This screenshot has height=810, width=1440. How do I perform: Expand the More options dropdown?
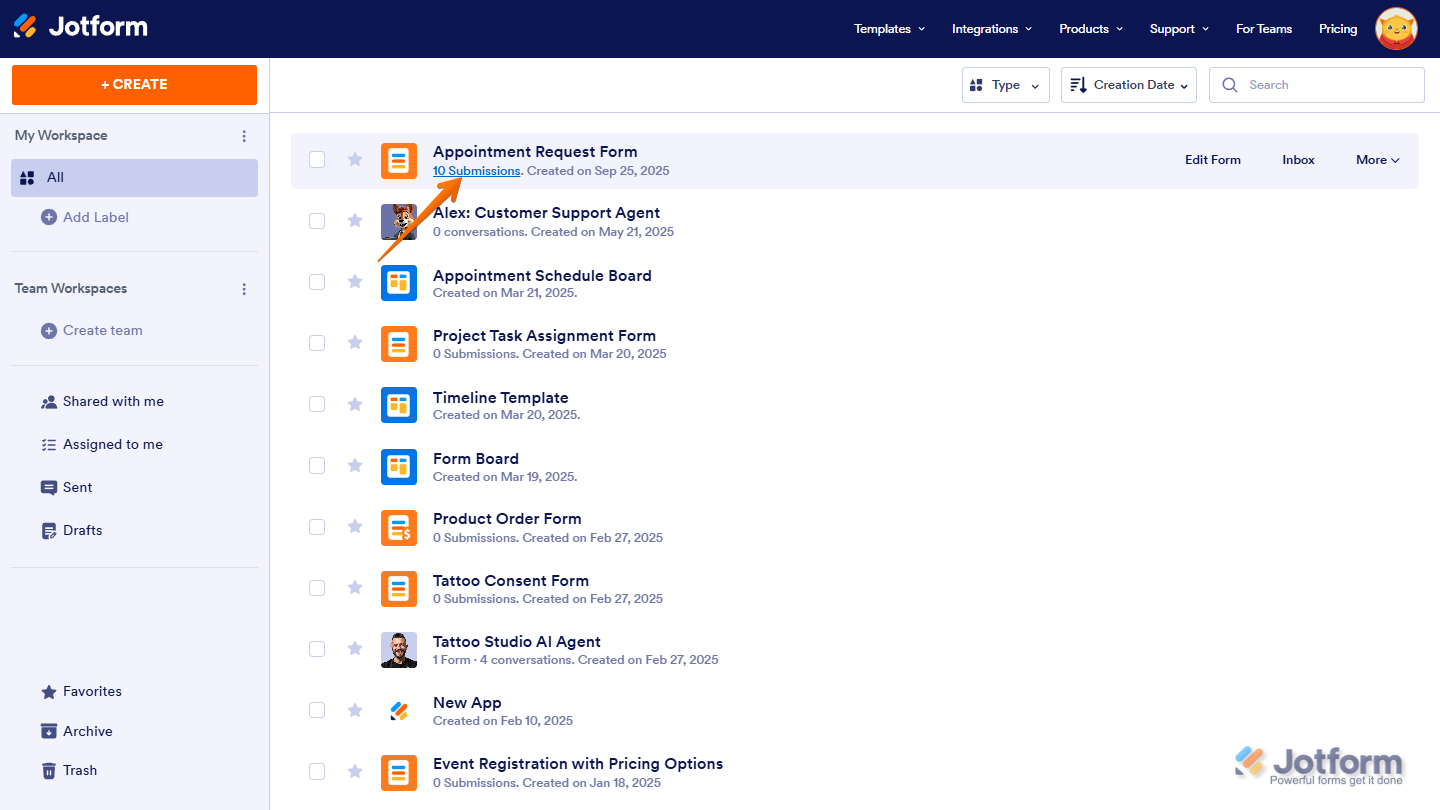(1377, 160)
